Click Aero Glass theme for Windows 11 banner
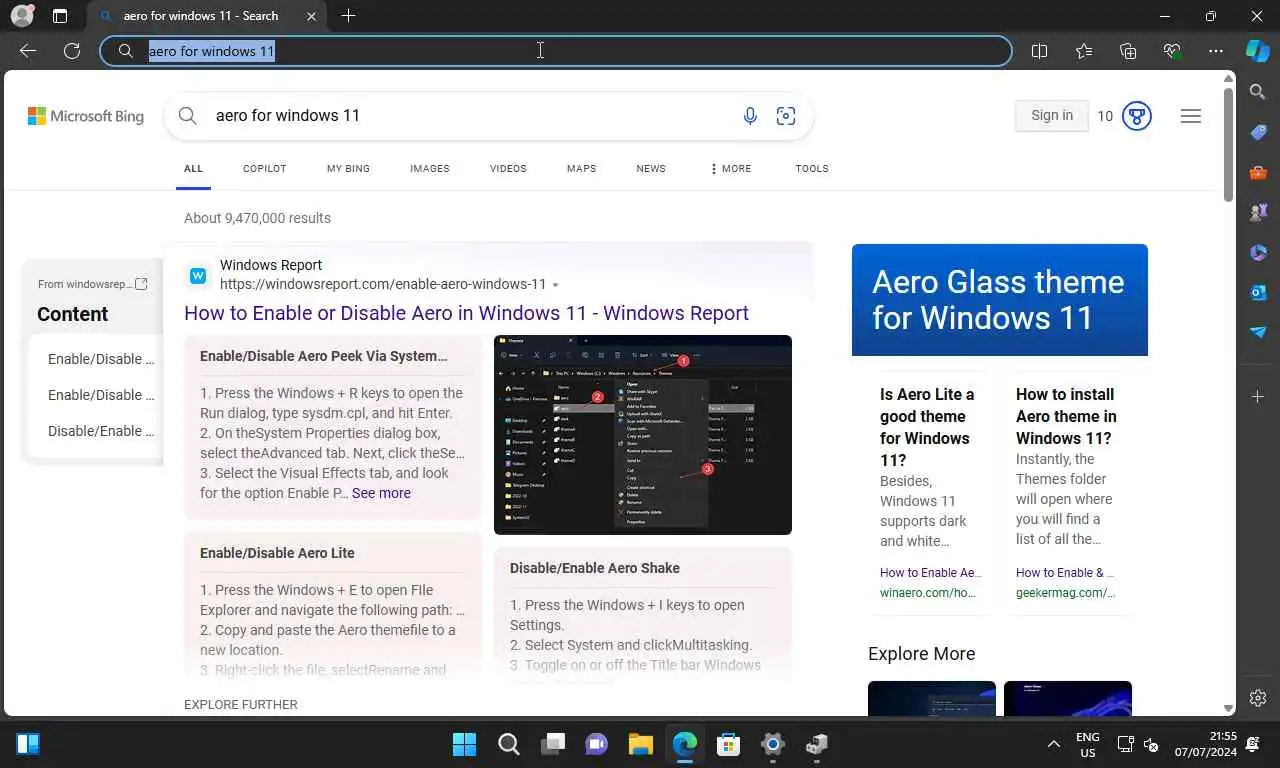Viewport: 1280px width, 768px height. coord(1000,300)
